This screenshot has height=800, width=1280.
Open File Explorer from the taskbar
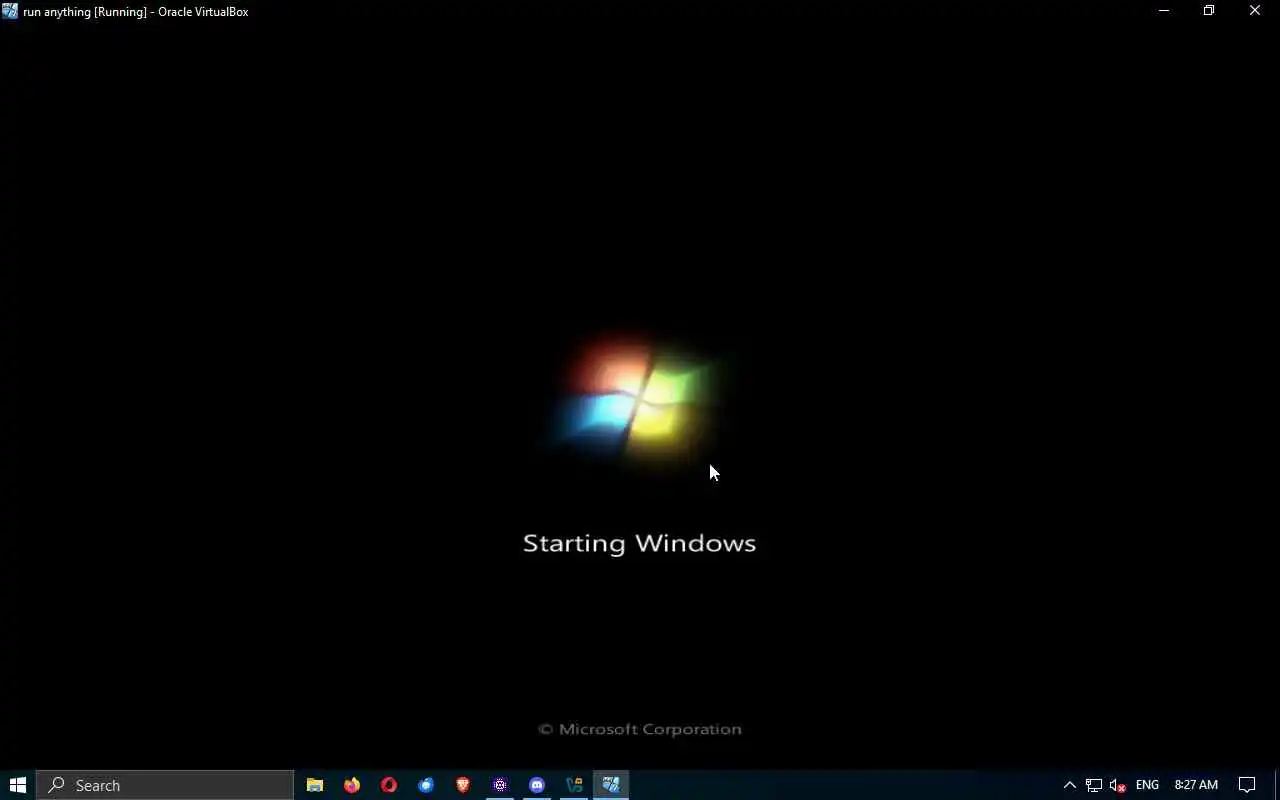click(x=315, y=785)
